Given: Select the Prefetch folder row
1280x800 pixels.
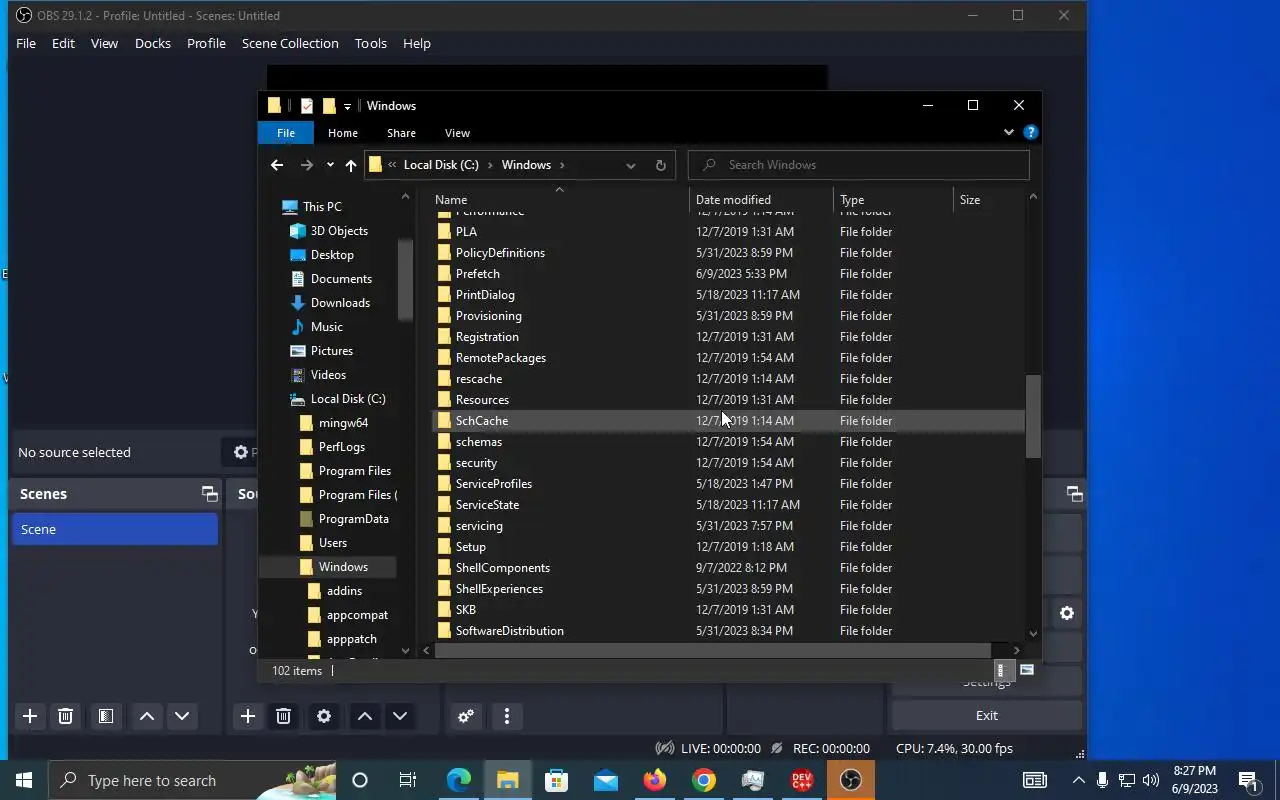Looking at the screenshot, I should coord(728,274).
